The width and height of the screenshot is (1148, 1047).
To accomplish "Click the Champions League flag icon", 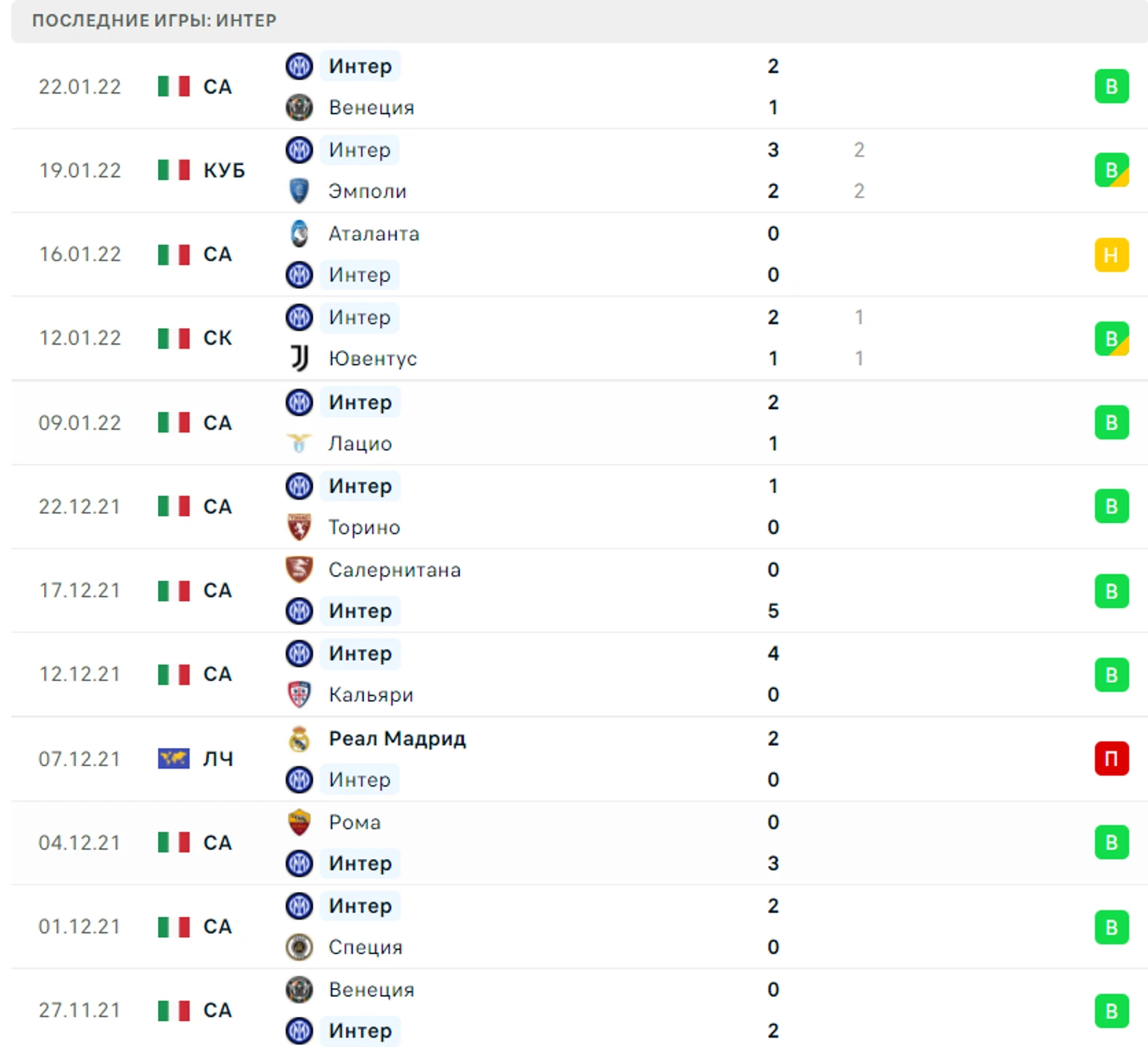I will tap(173, 759).
